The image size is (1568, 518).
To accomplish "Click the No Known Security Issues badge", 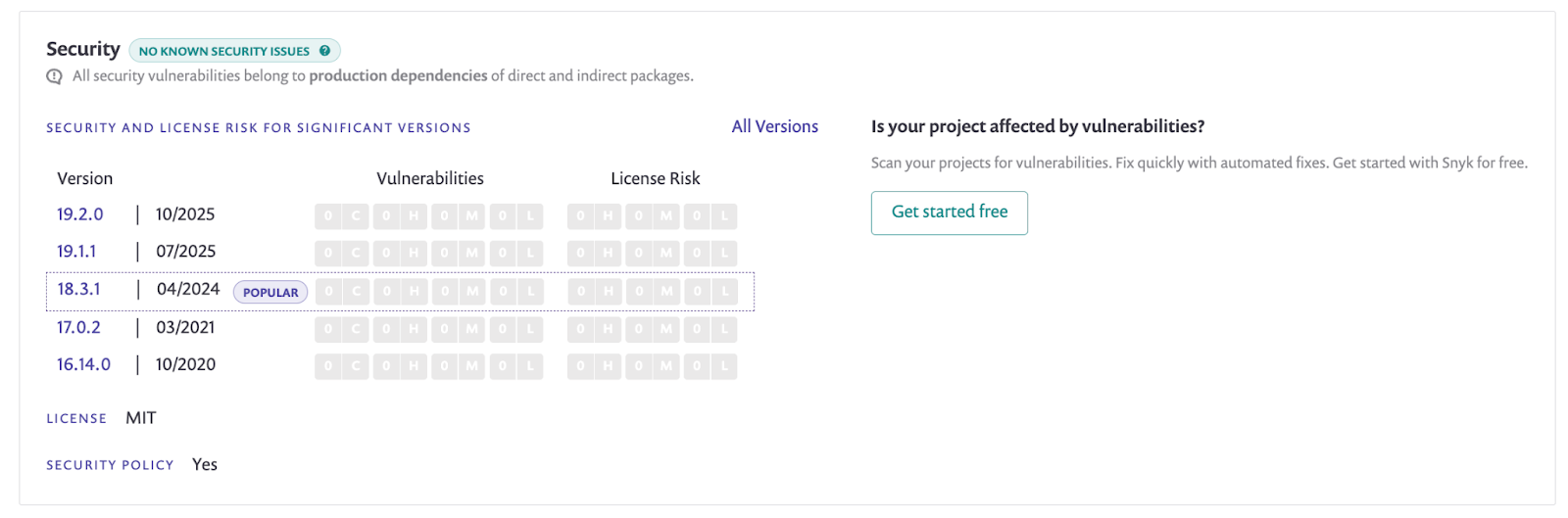I will [x=224, y=51].
